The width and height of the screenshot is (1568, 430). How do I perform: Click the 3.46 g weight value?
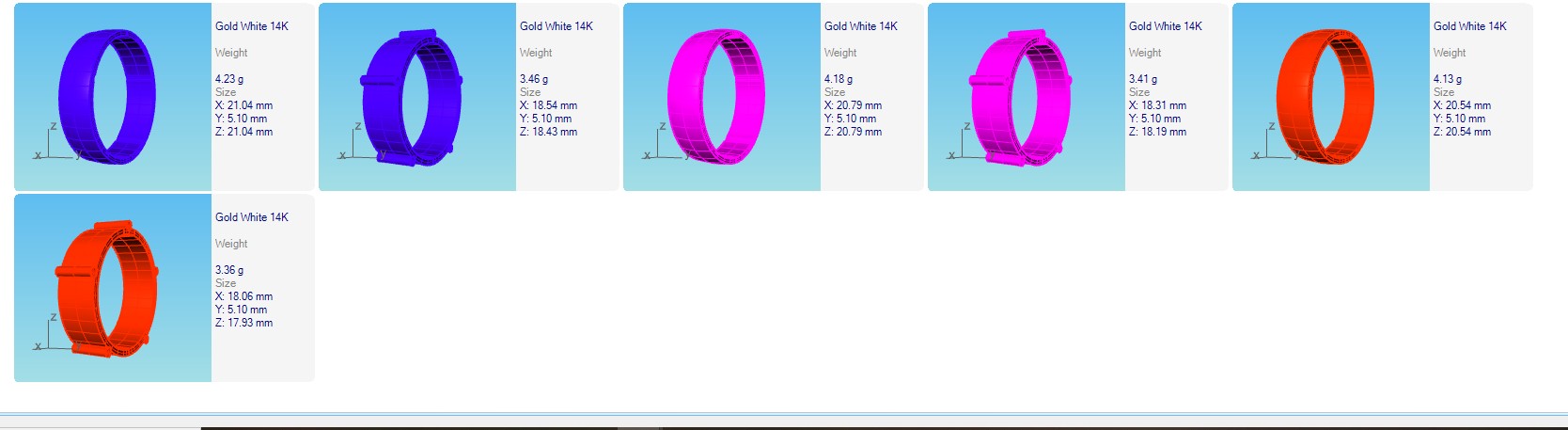click(x=534, y=79)
